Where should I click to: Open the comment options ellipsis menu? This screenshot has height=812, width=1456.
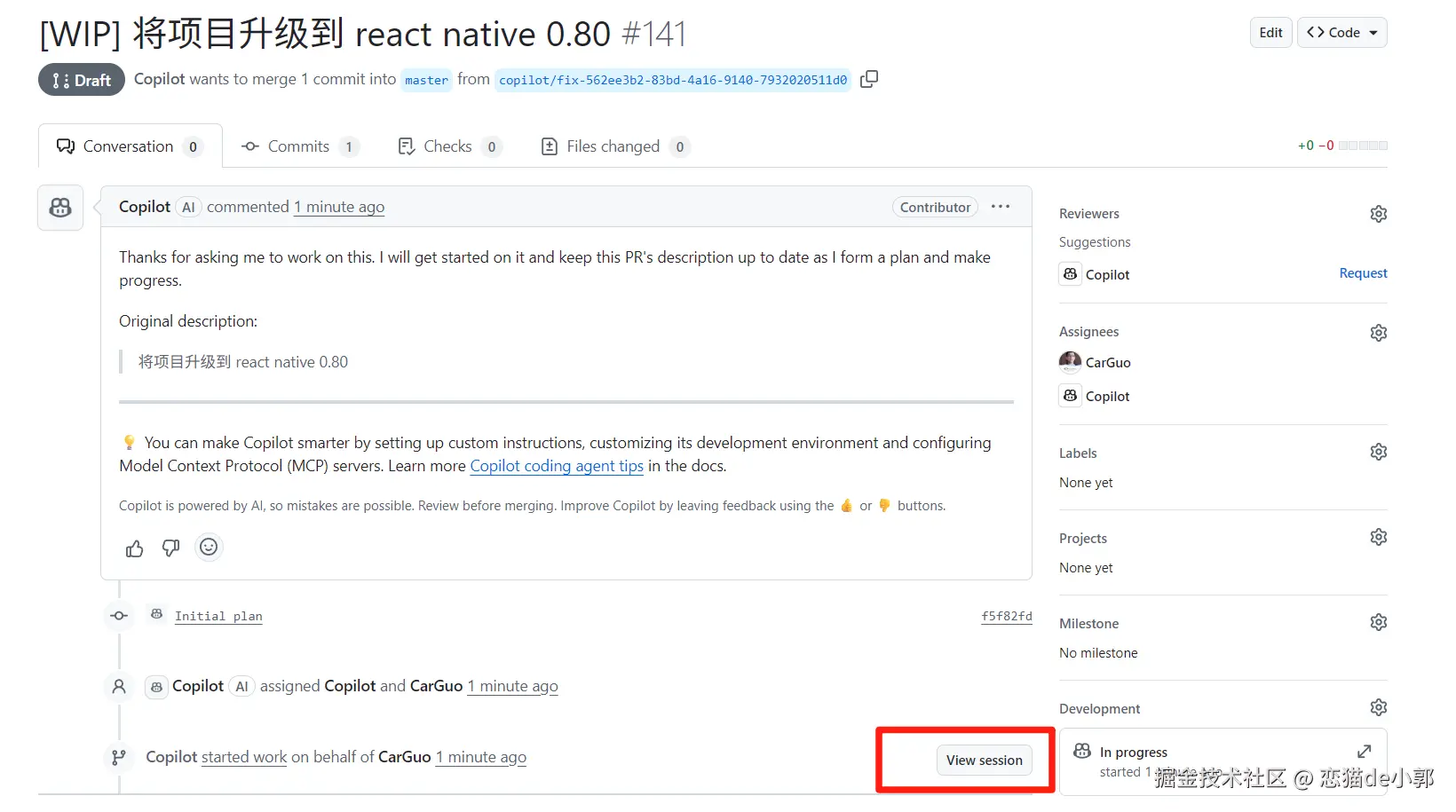click(1001, 207)
